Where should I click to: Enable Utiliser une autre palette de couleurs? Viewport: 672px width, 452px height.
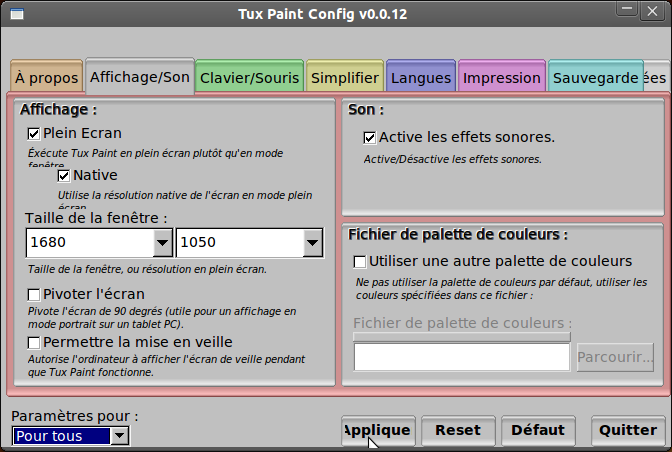click(x=360, y=261)
